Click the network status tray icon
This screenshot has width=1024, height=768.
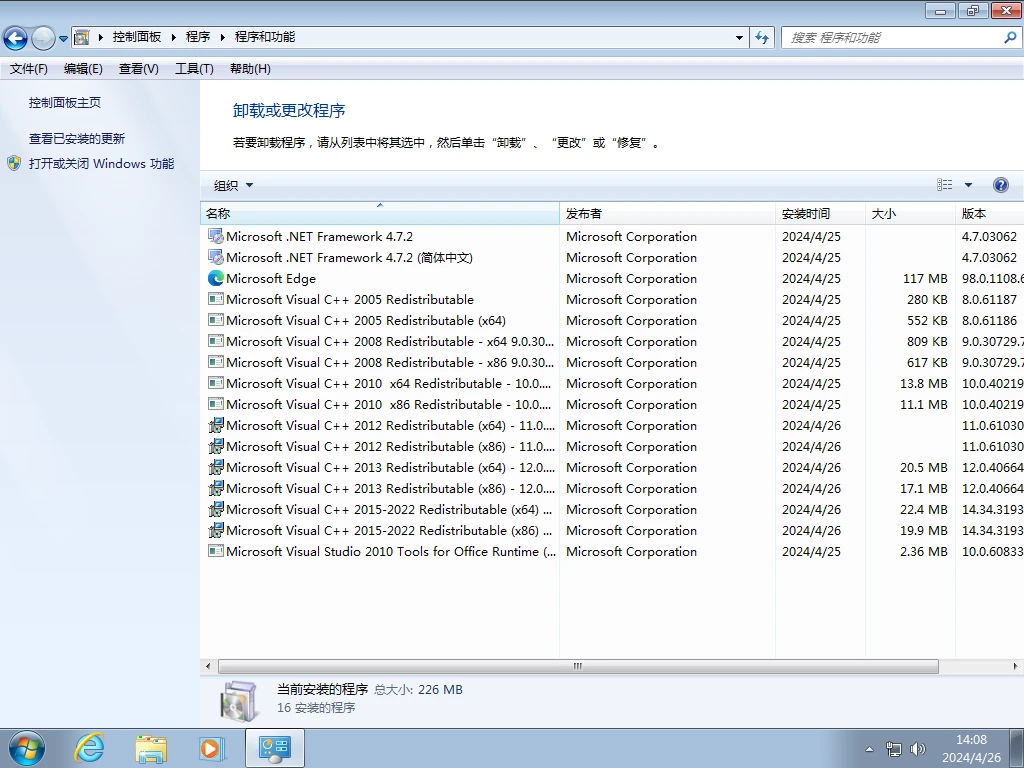(893, 749)
